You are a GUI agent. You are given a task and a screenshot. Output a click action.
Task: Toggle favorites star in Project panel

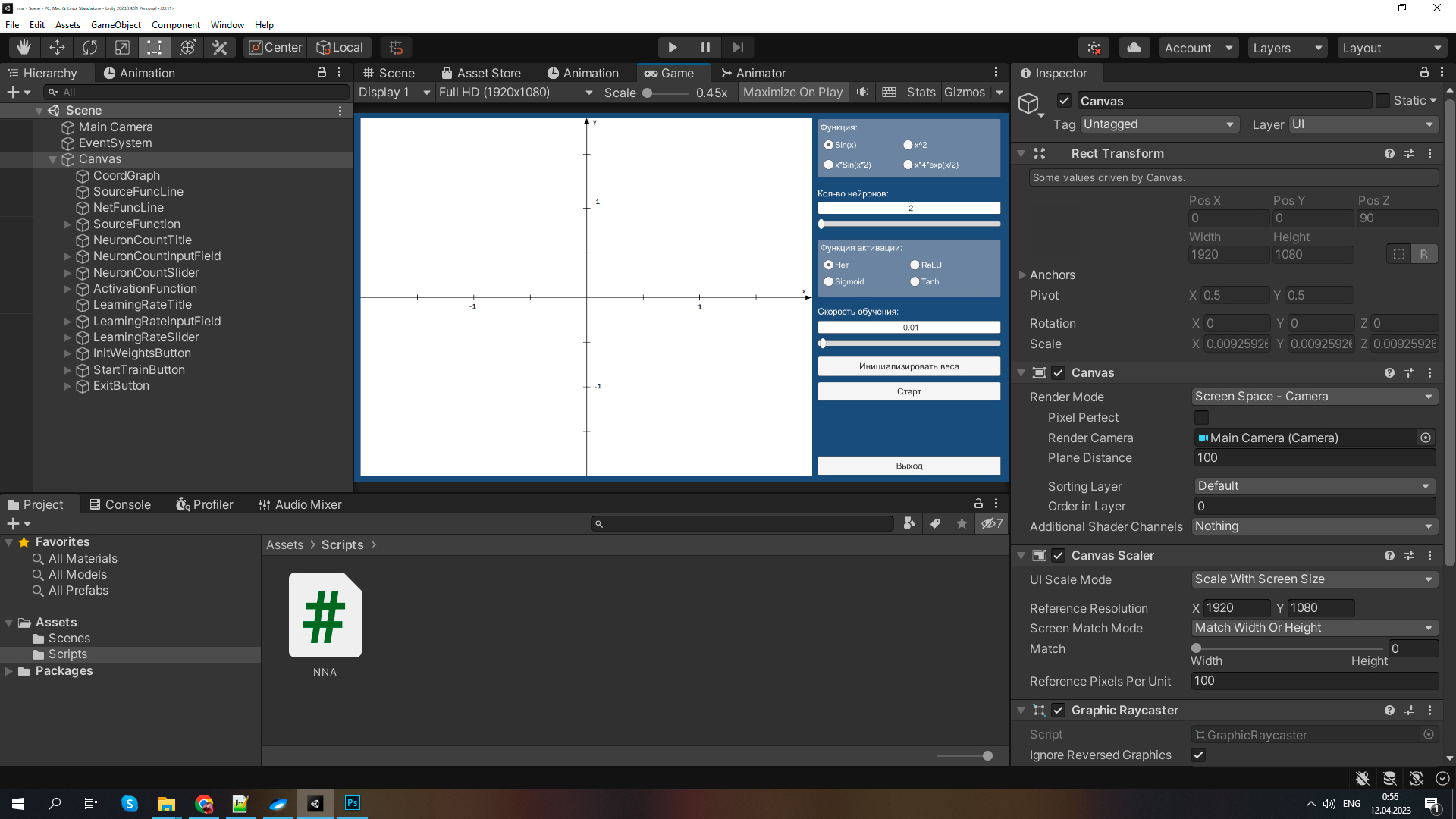coord(962,523)
